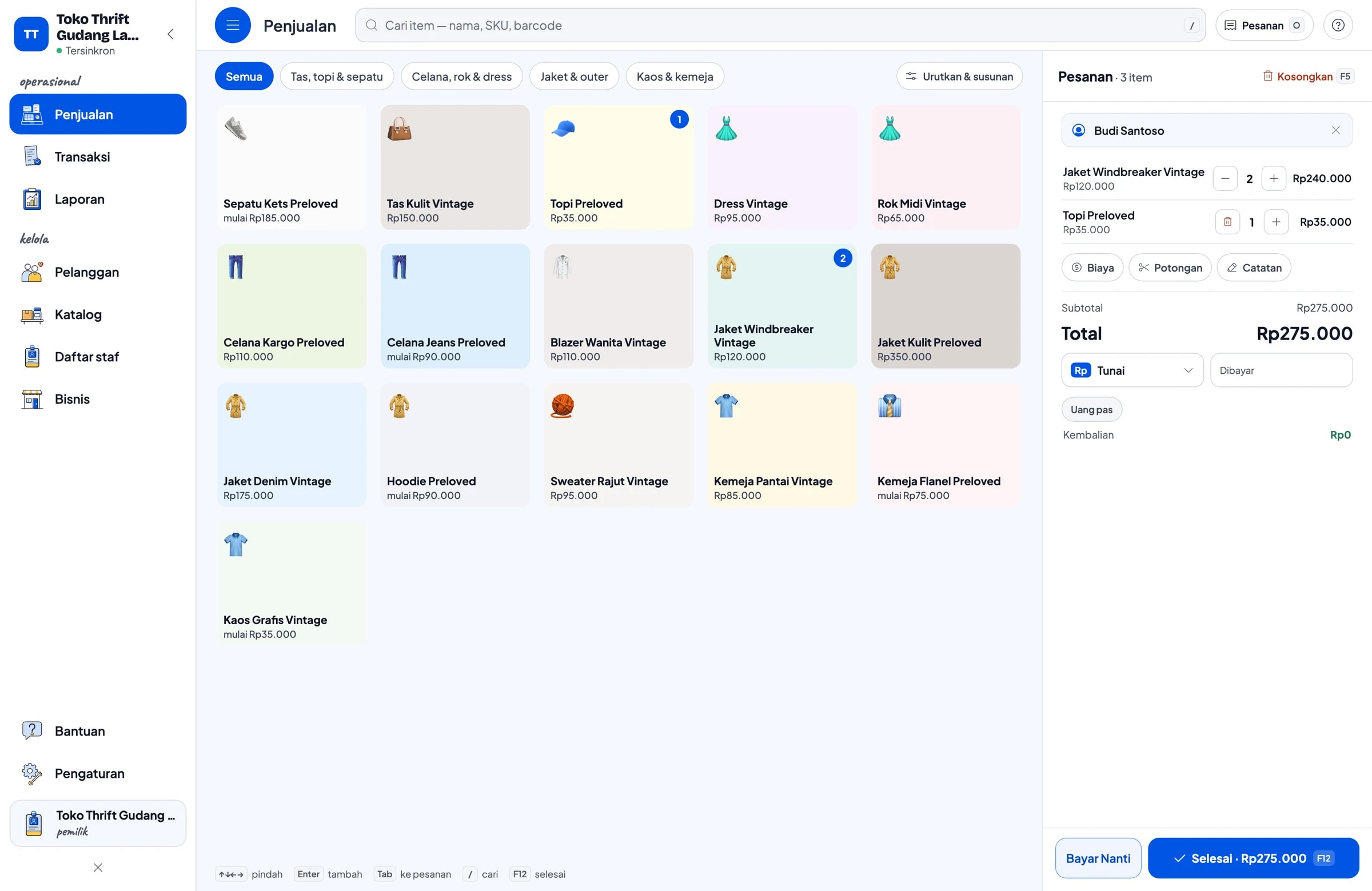
Task: Close sidebar with bottom X icon
Action: click(x=98, y=868)
